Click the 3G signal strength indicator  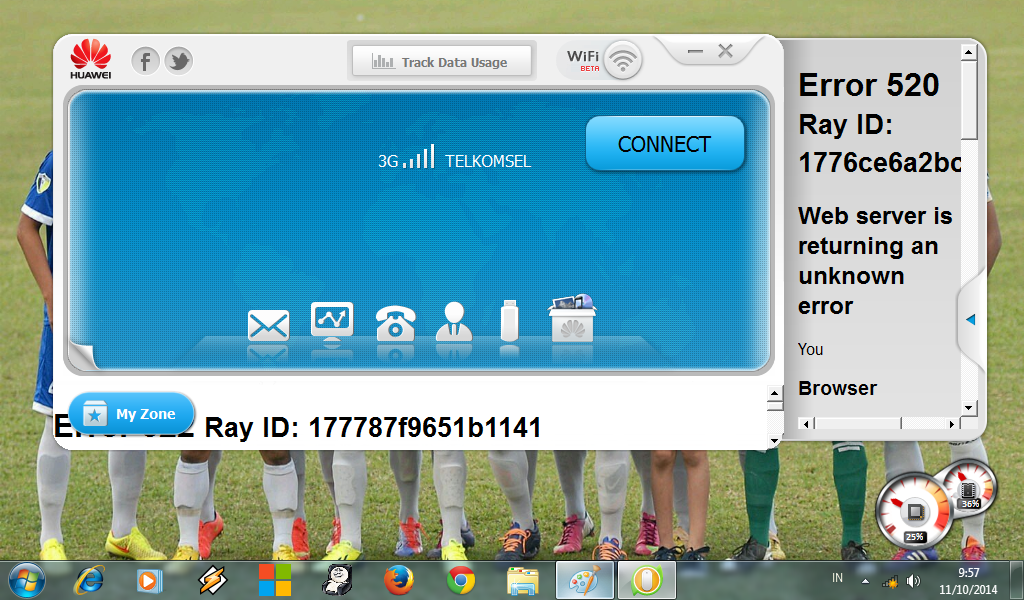[406, 157]
